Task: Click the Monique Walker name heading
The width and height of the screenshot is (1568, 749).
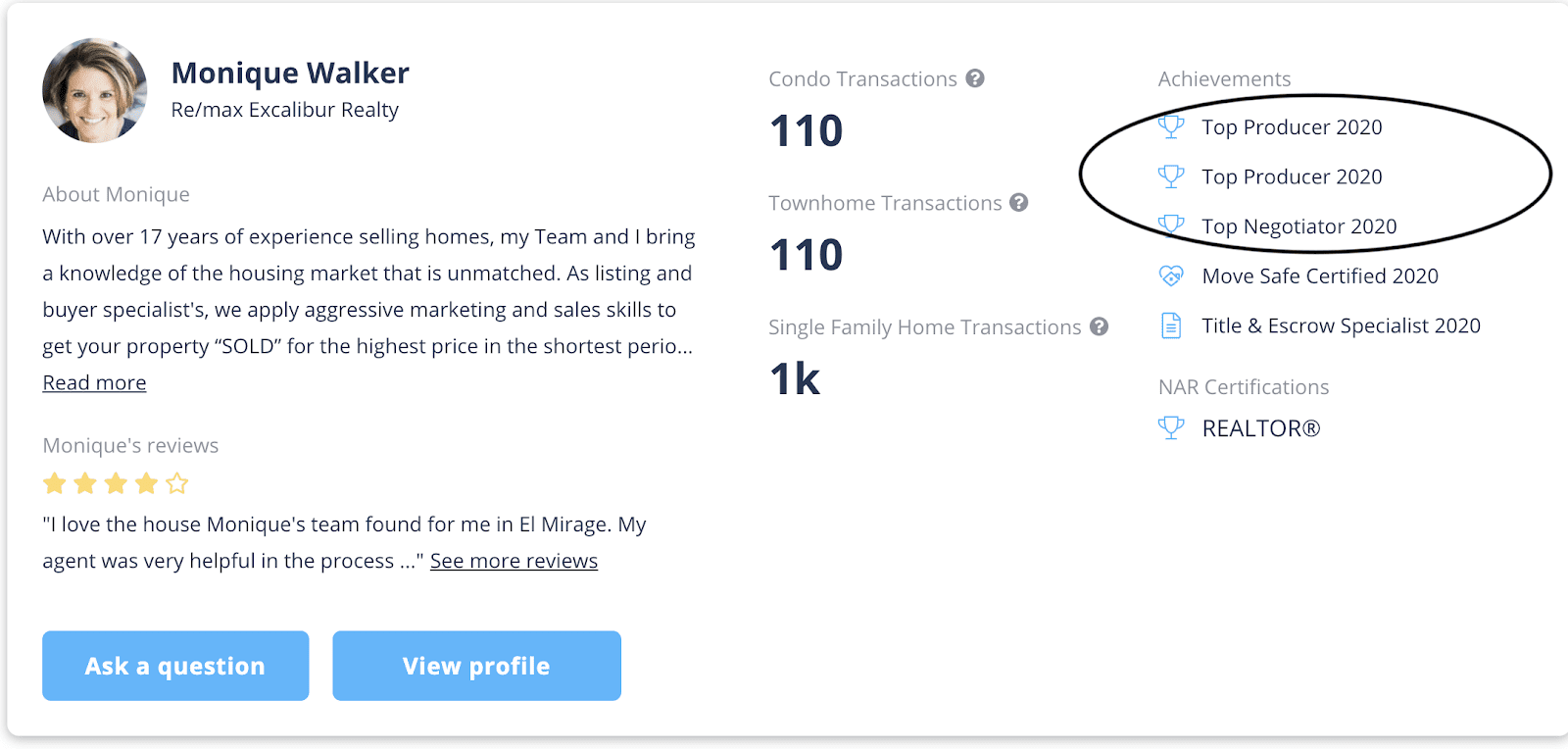Action: point(290,73)
